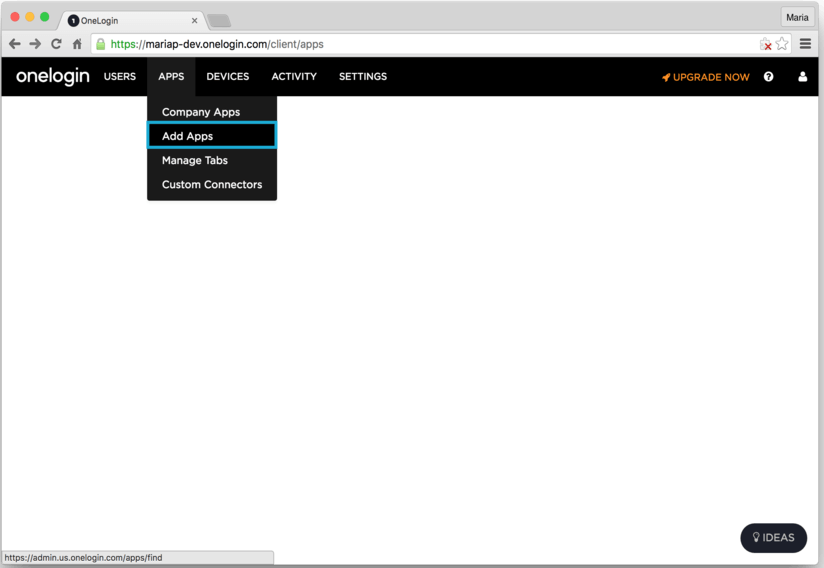
Task: Minimize the window with the yellow button
Action: tap(30, 17)
